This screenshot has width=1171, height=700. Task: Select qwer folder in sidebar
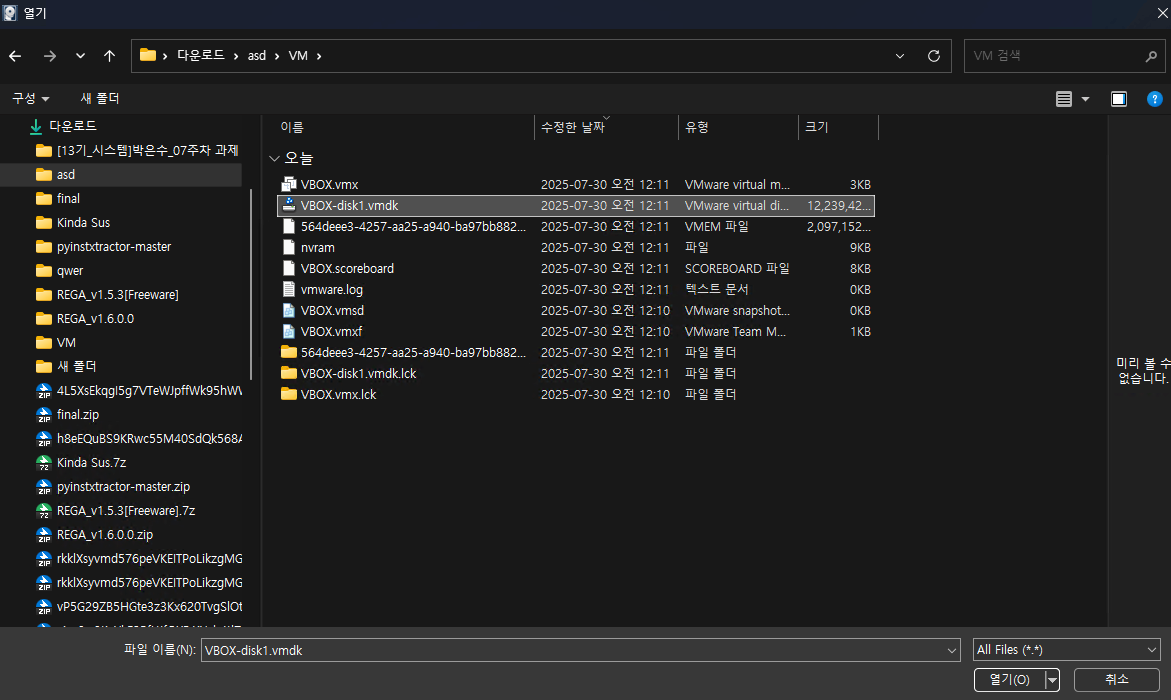point(69,270)
